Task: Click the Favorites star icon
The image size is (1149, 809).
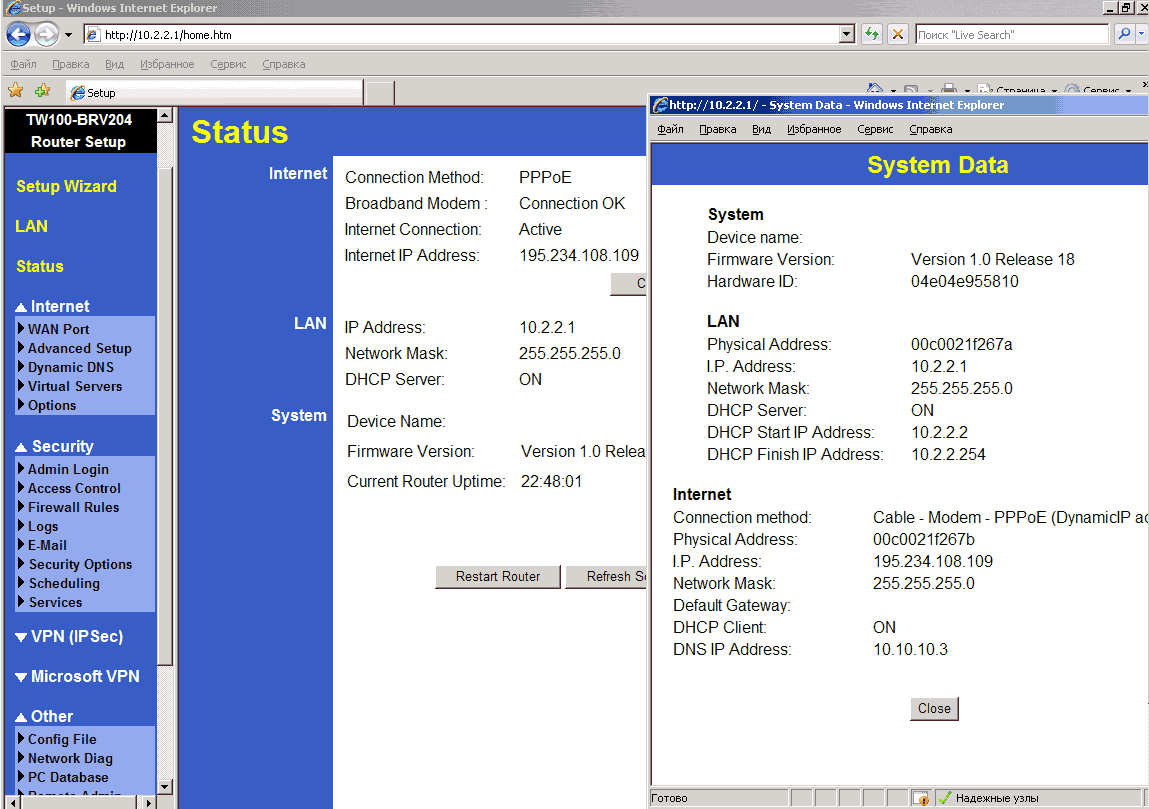Action: point(16,91)
